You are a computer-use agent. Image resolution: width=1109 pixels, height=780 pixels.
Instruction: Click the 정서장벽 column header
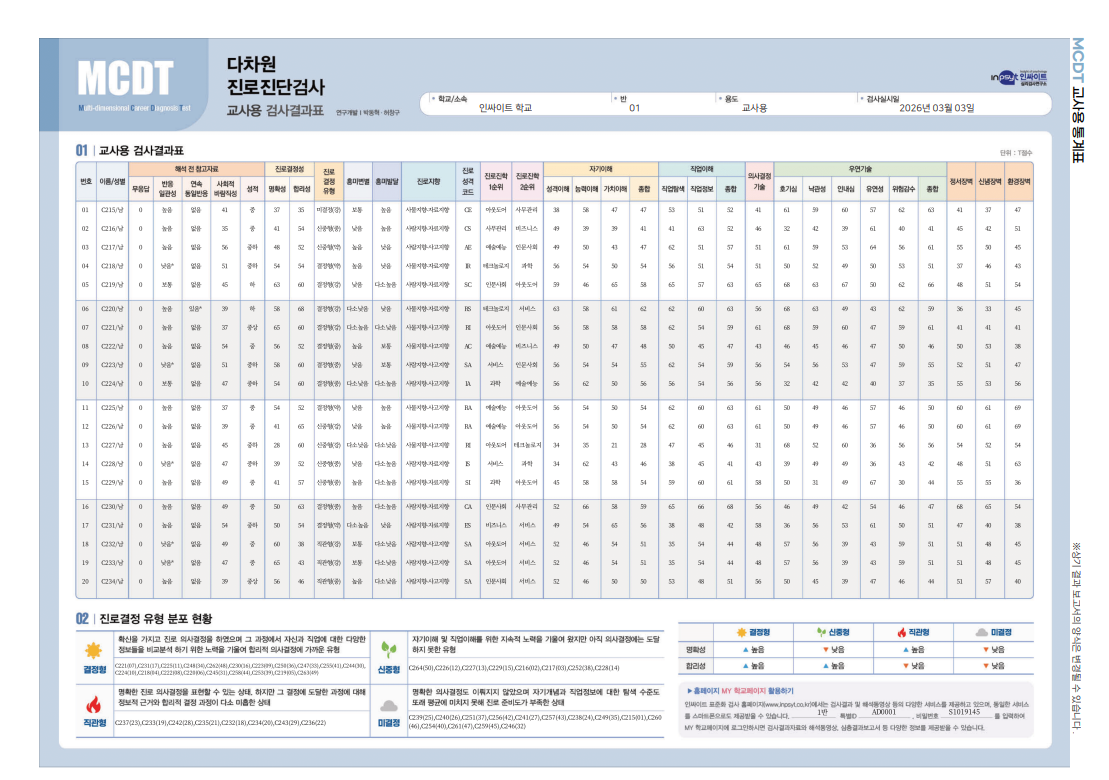(x=960, y=182)
